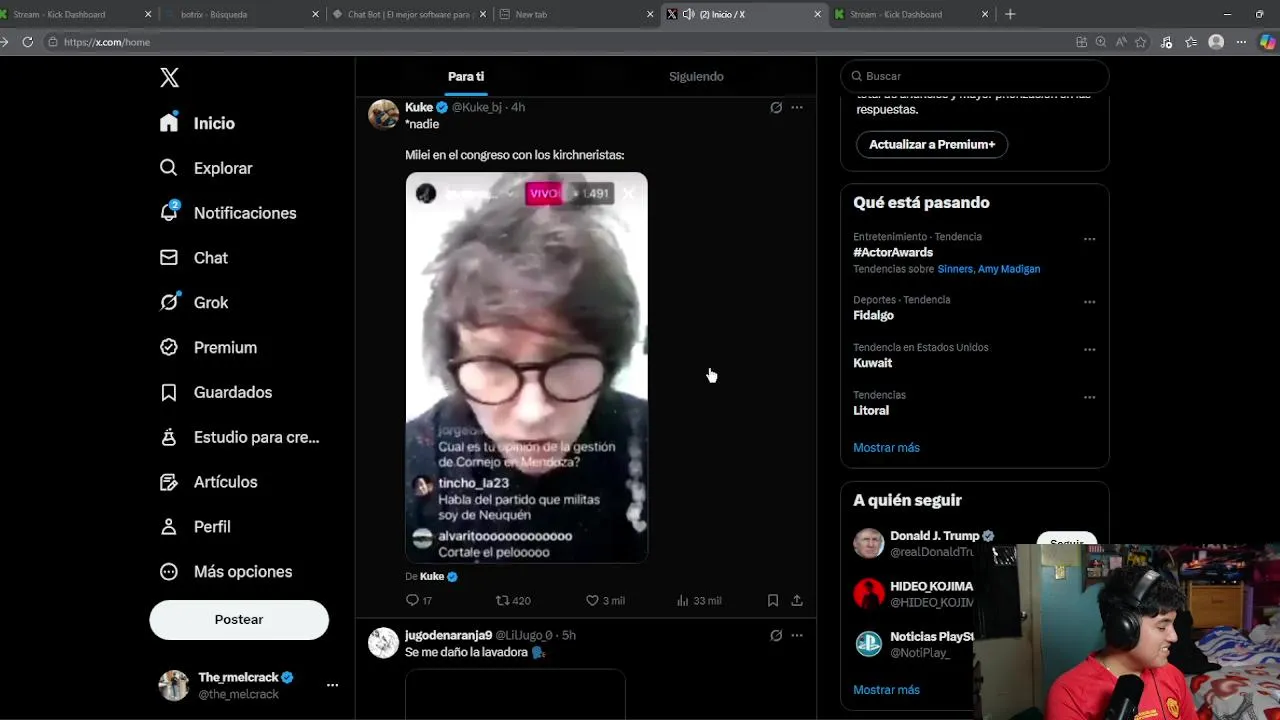The width and height of the screenshot is (1280, 720).
Task: Bookmark Kuke's post
Action: pyautogui.click(x=773, y=600)
